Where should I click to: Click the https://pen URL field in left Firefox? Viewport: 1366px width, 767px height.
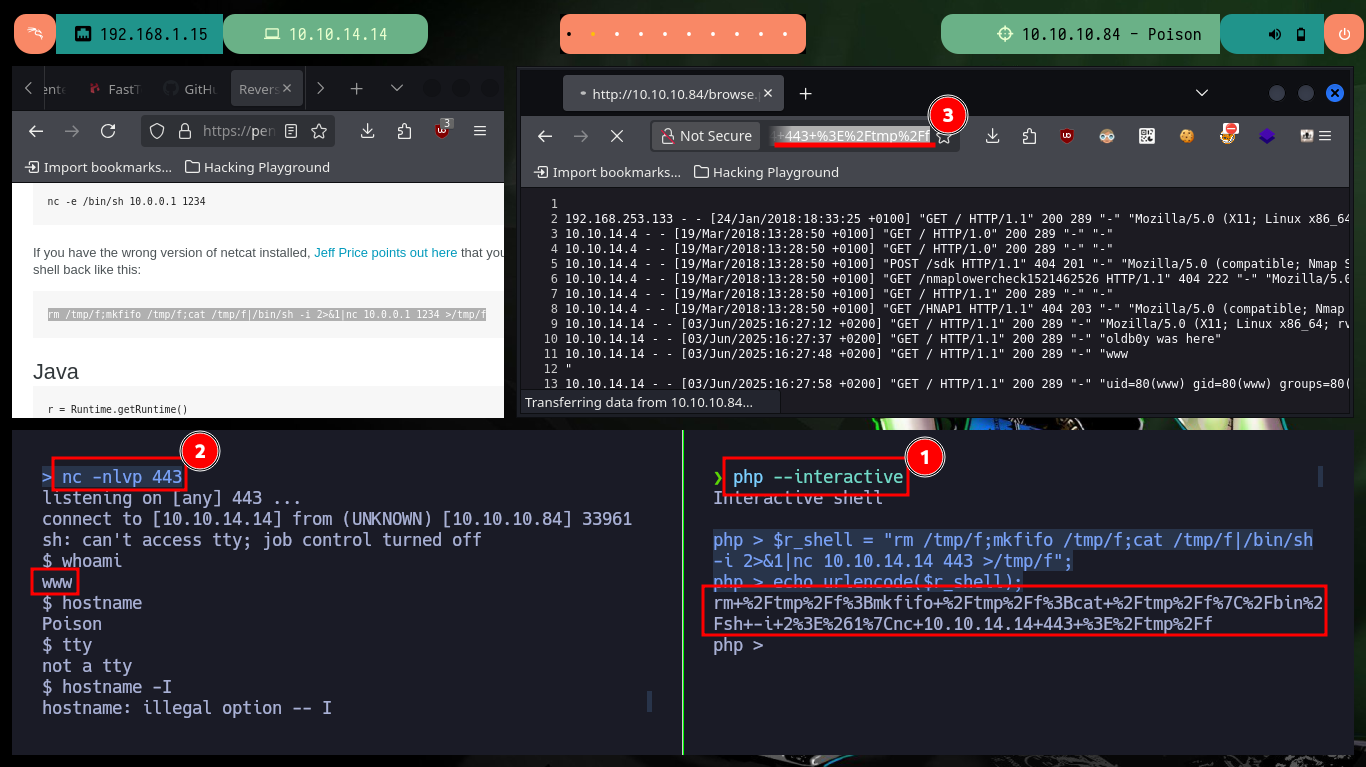tap(238, 131)
